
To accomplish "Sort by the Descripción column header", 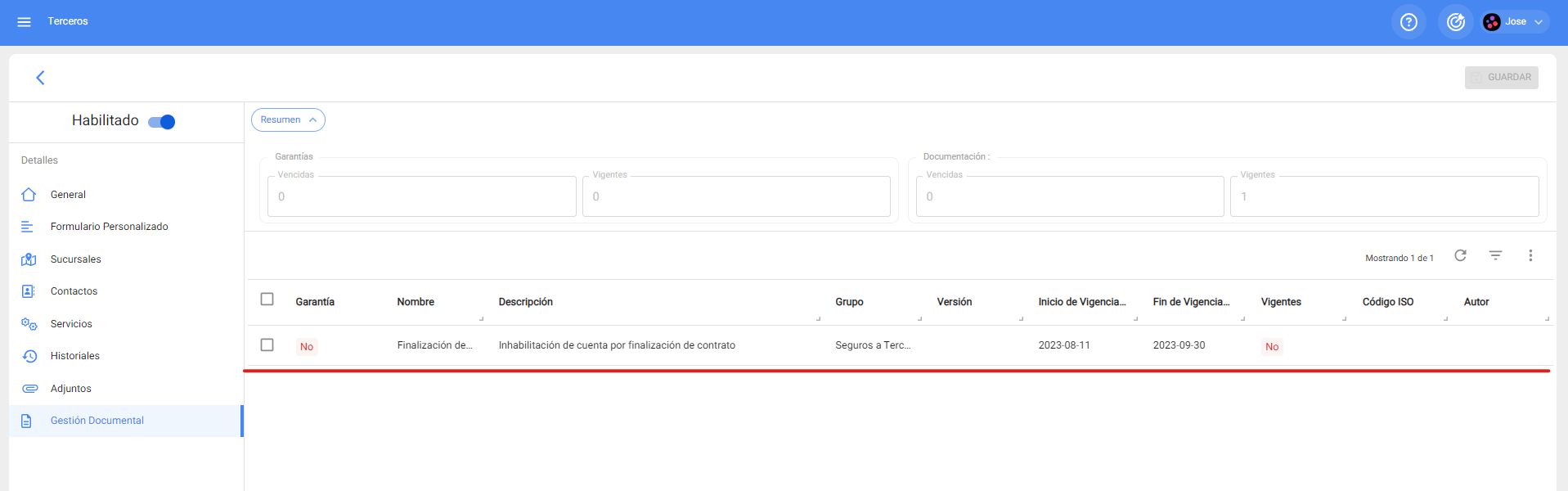I will click(x=525, y=302).
